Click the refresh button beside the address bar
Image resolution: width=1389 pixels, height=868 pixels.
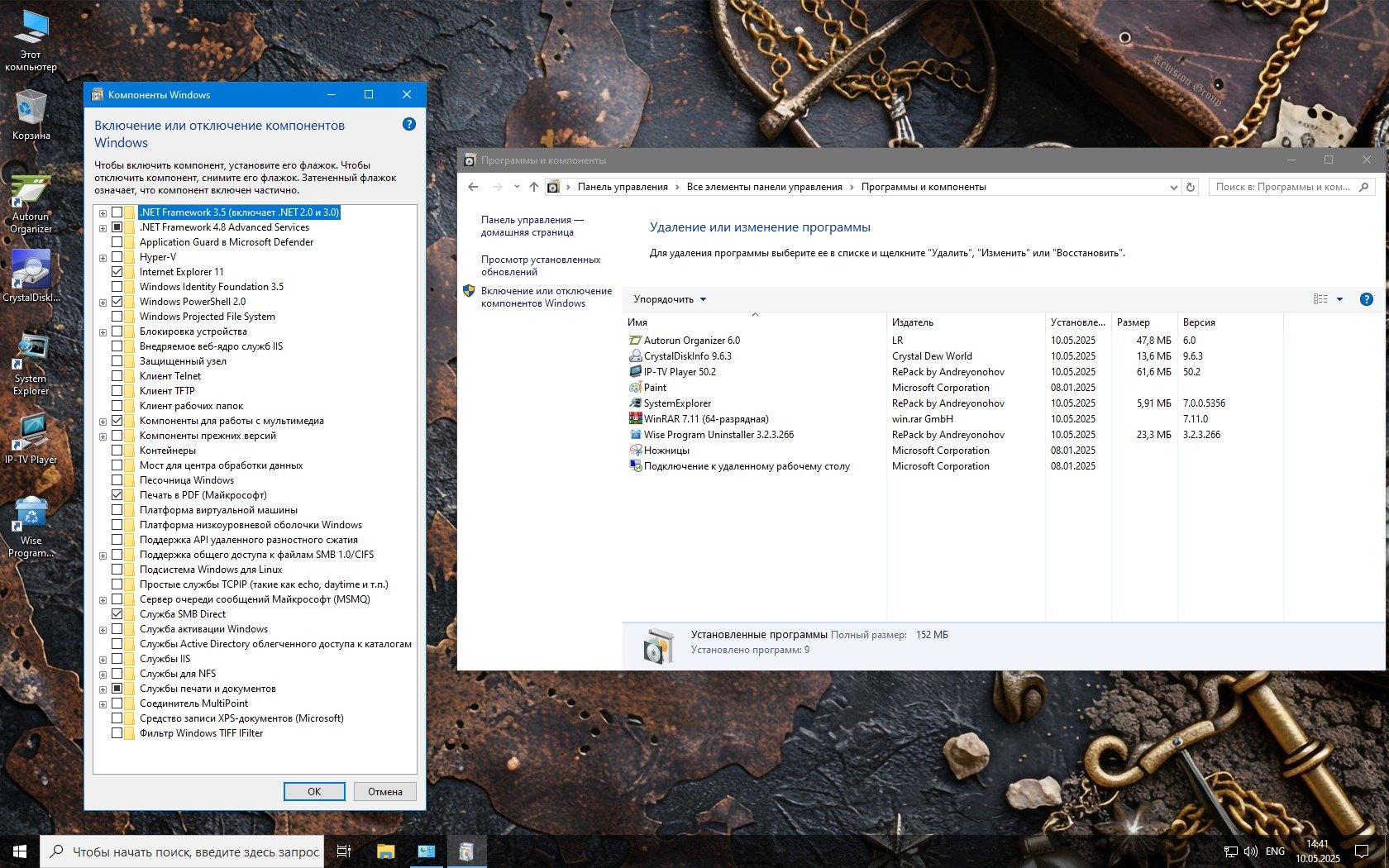coord(1191,187)
